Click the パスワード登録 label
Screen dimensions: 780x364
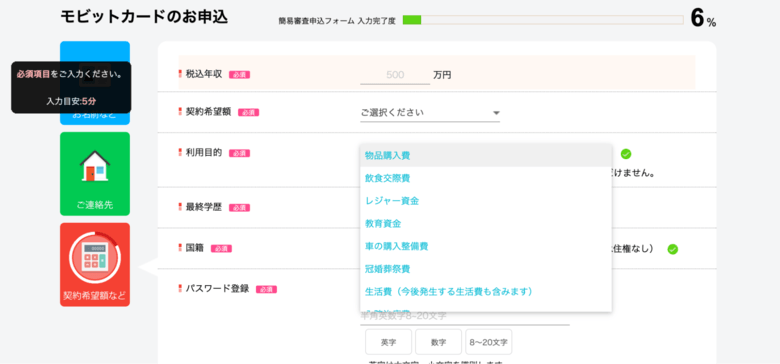point(217,288)
